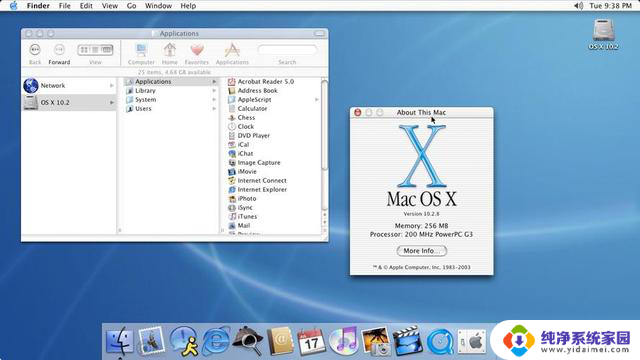Expand OS X 10.2 volume arrow

111,102
